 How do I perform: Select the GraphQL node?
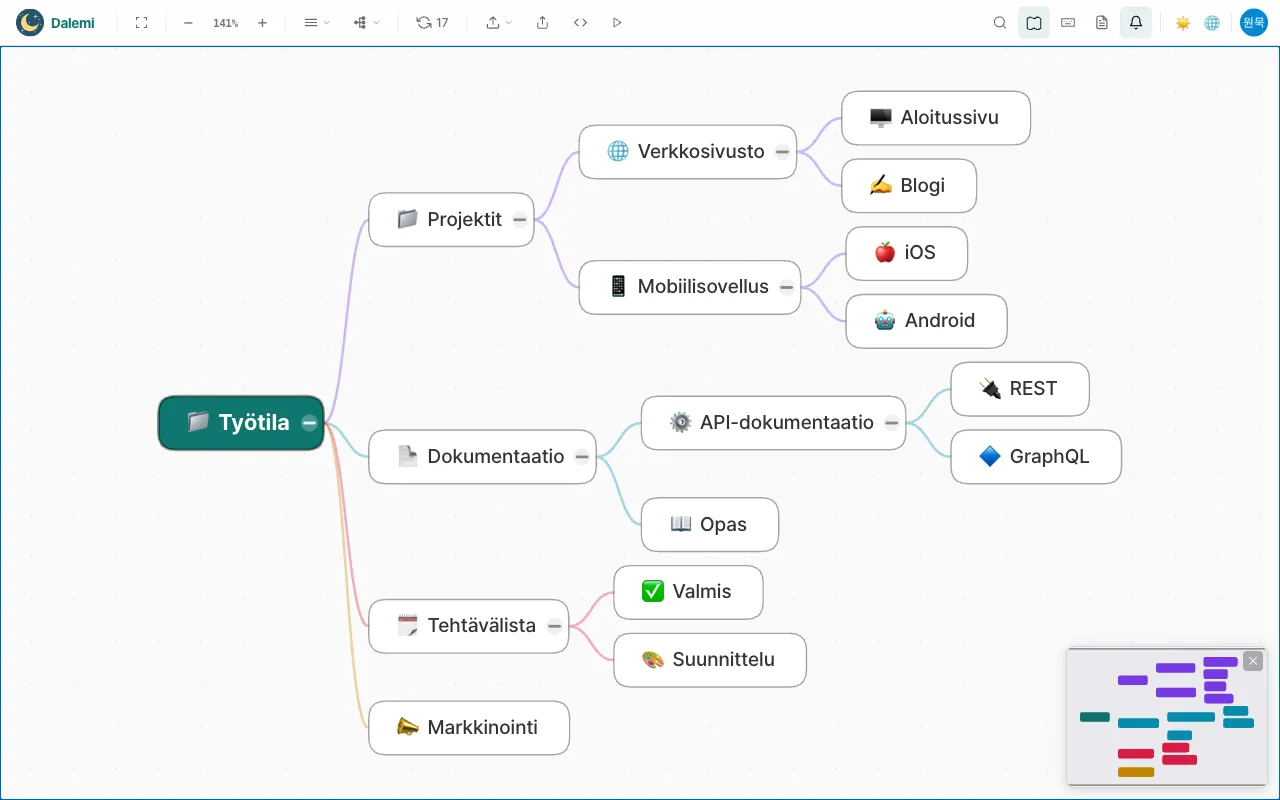[x=1036, y=457]
